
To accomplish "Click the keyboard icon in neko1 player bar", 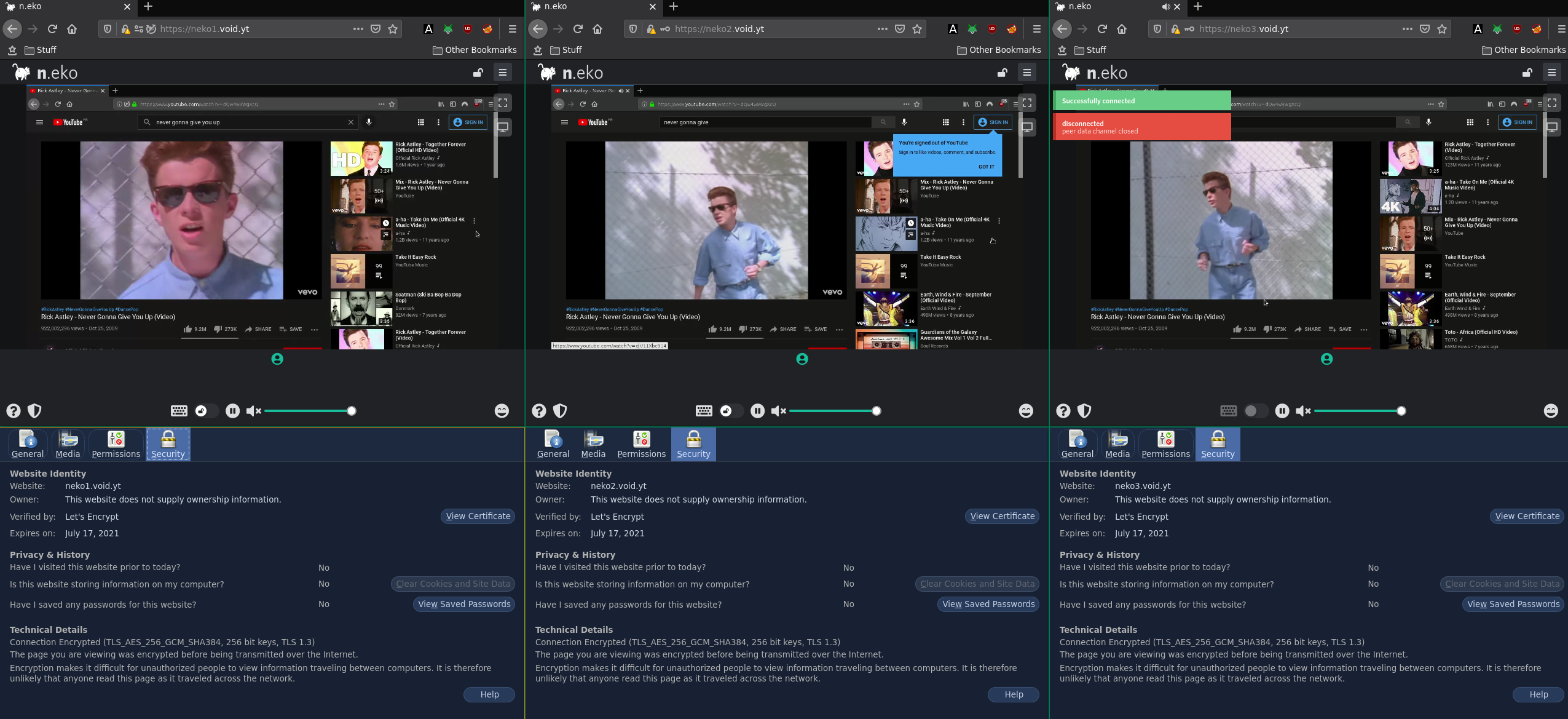I will coord(179,411).
